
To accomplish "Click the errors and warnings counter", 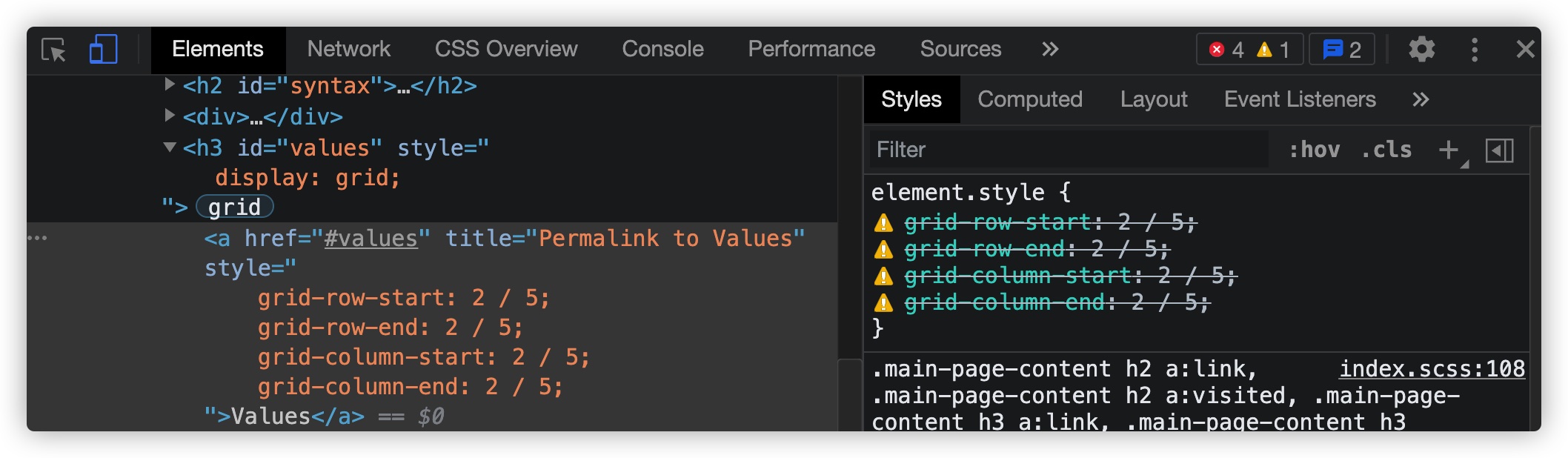I will [x=1249, y=50].
